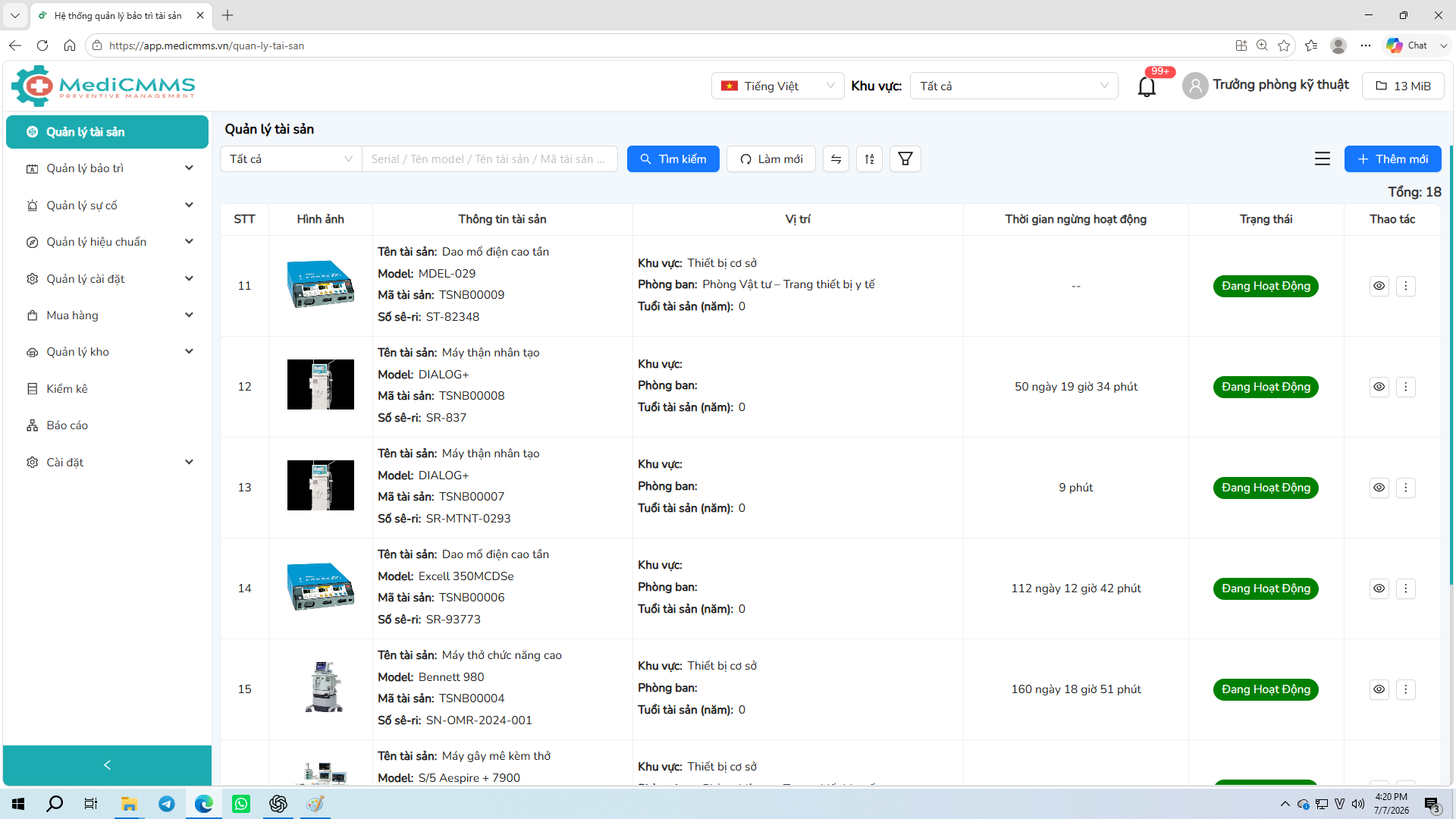The width and height of the screenshot is (1456, 819).
Task: Click the sort order icon
Action: (x=869, y=159)
